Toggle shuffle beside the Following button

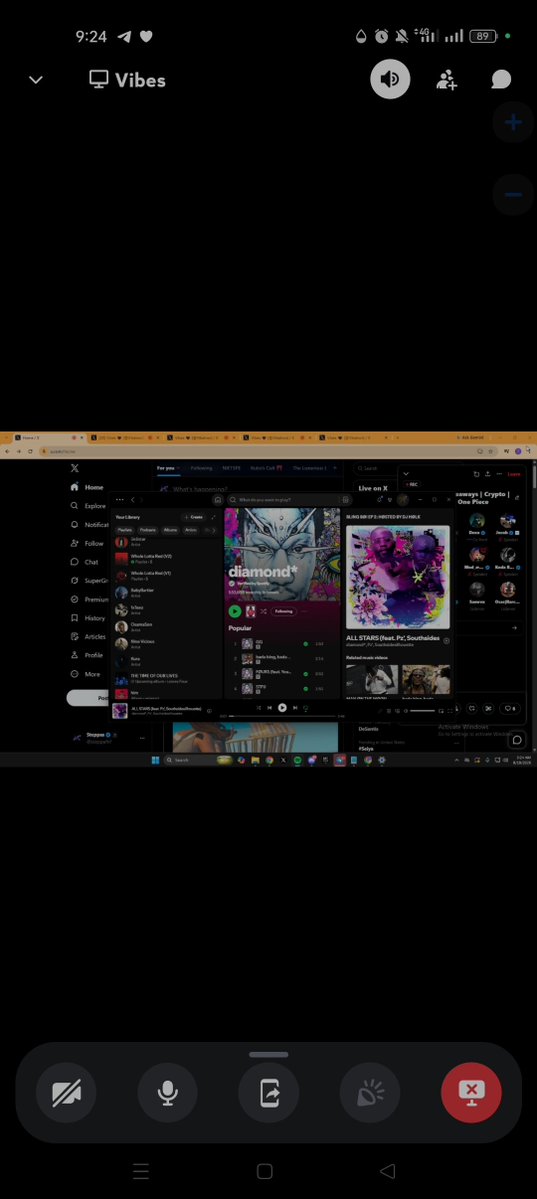coord(263,611)
